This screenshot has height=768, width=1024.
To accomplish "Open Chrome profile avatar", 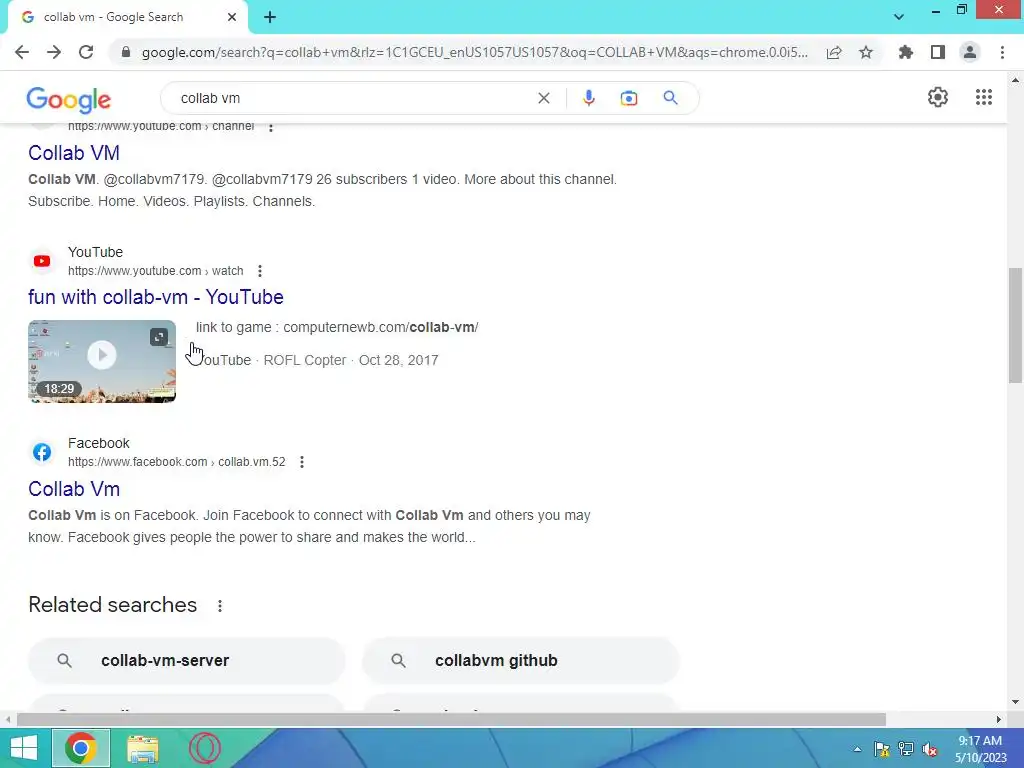I will coord(970,52).
